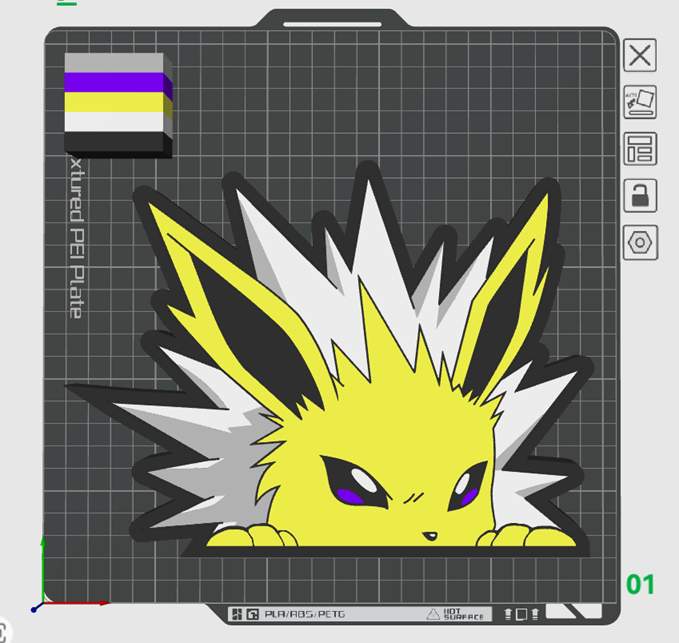Click the gray top of prime tower

[x=114, y=62]
